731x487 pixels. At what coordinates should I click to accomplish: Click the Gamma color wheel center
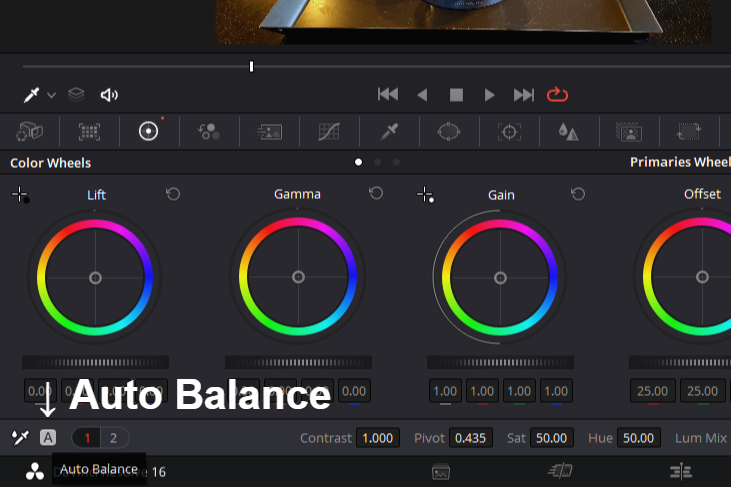298,277
